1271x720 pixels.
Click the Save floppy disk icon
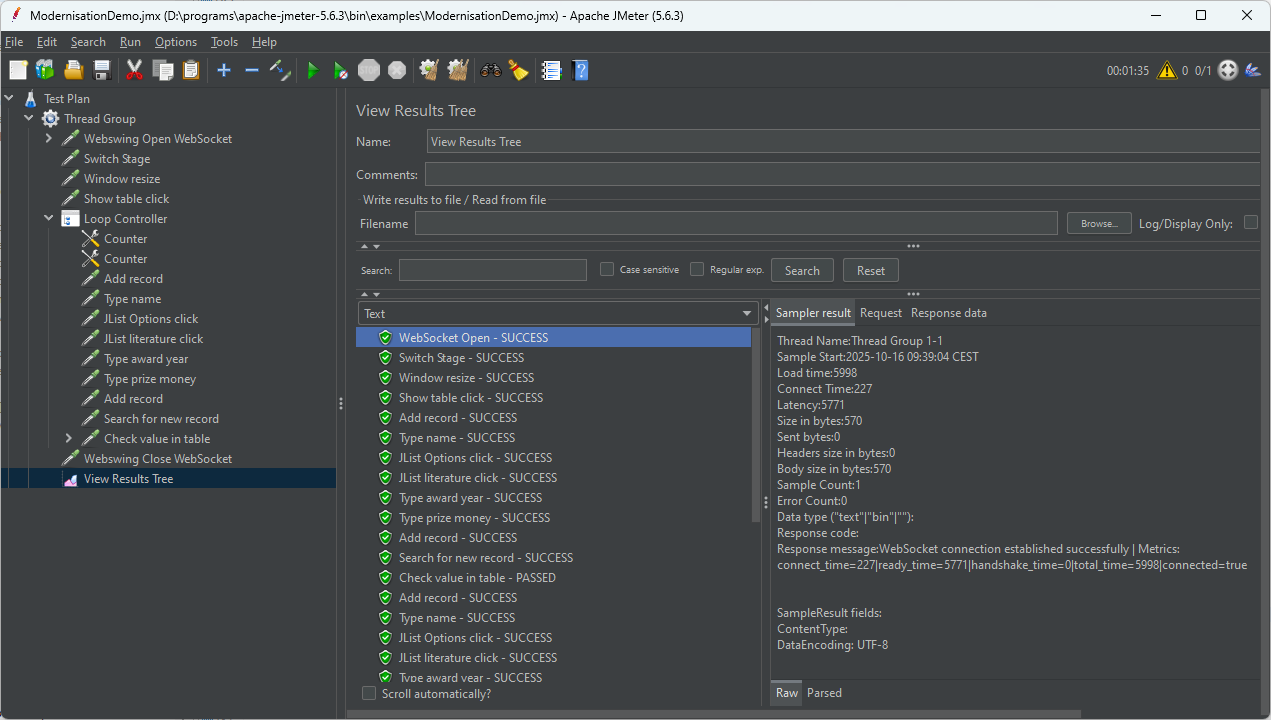(x=101, y=70)
